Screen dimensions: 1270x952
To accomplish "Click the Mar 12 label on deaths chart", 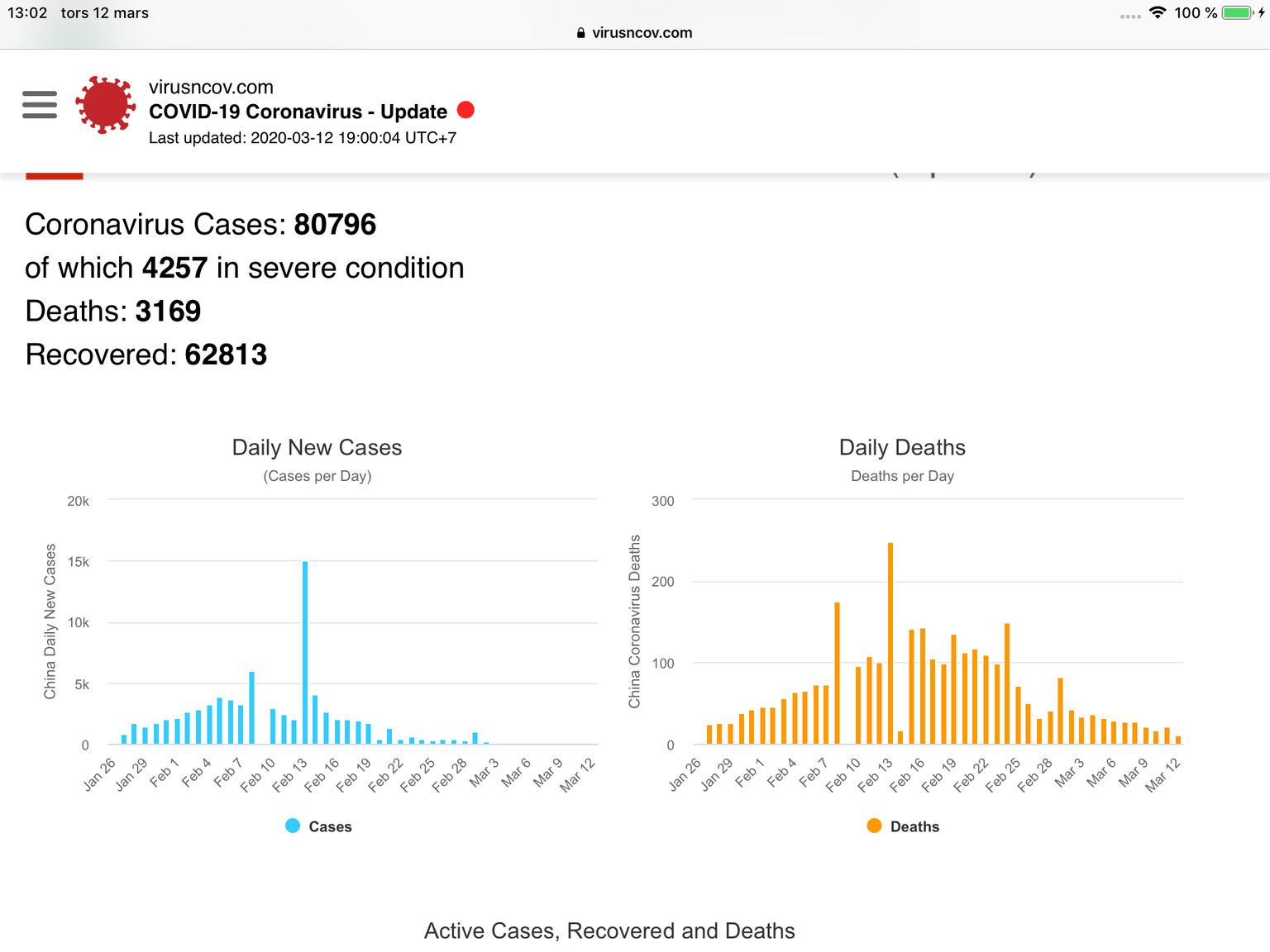I will [x=1163, y=775].
